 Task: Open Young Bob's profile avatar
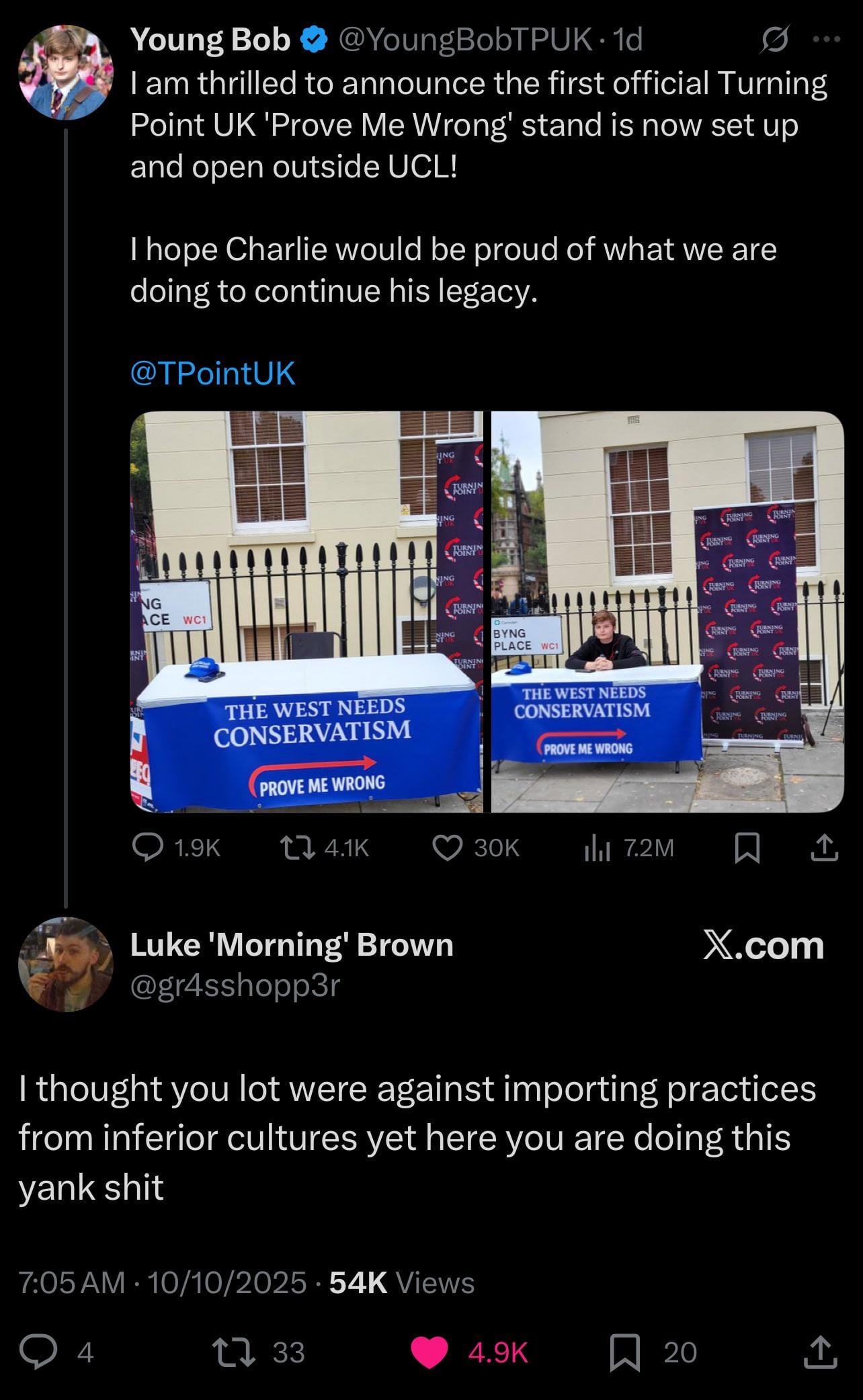point(66,73)
